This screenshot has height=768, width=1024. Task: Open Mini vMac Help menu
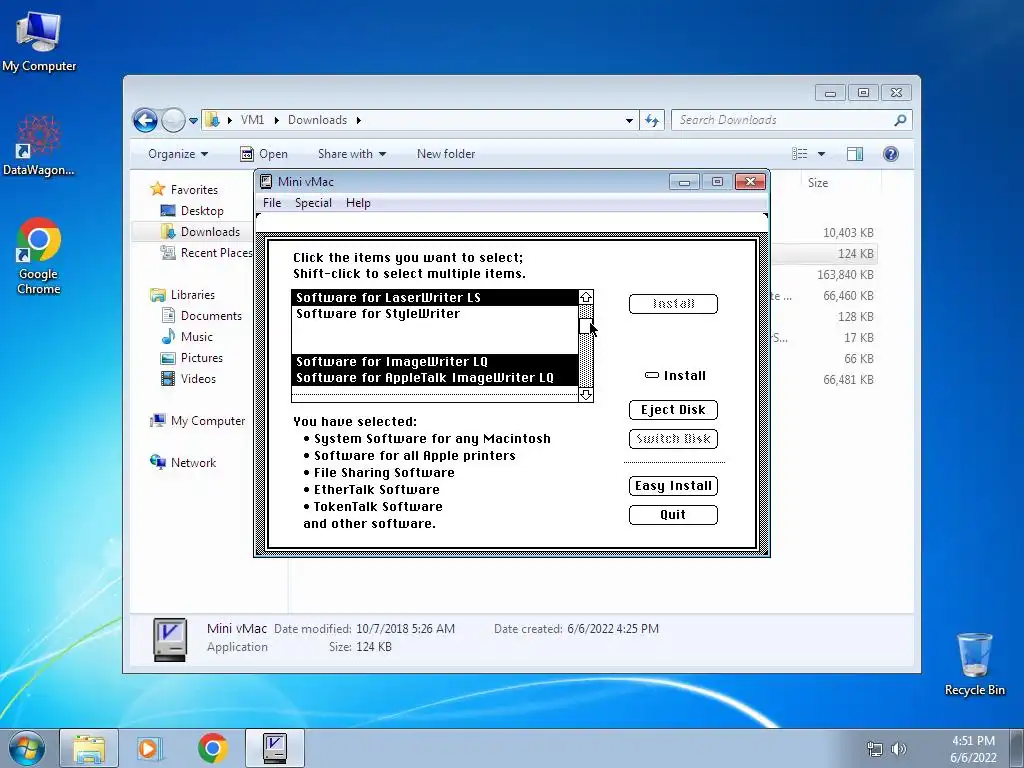pyautogui.click(x=358, y=203)
